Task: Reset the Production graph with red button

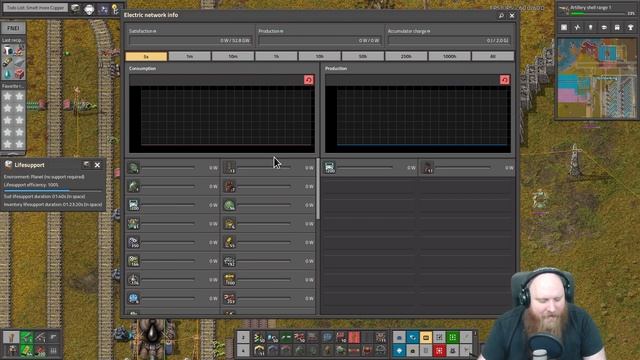Action: (504, 80)
